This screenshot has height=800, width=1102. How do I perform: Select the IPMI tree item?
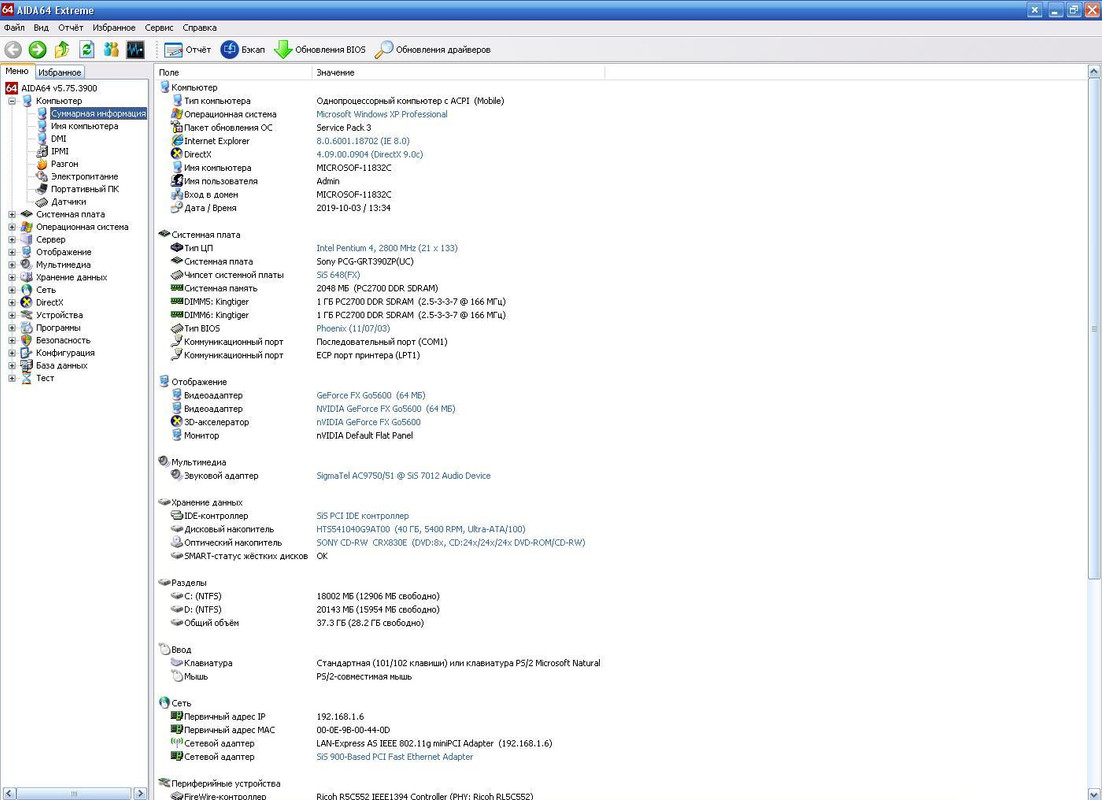60,151
